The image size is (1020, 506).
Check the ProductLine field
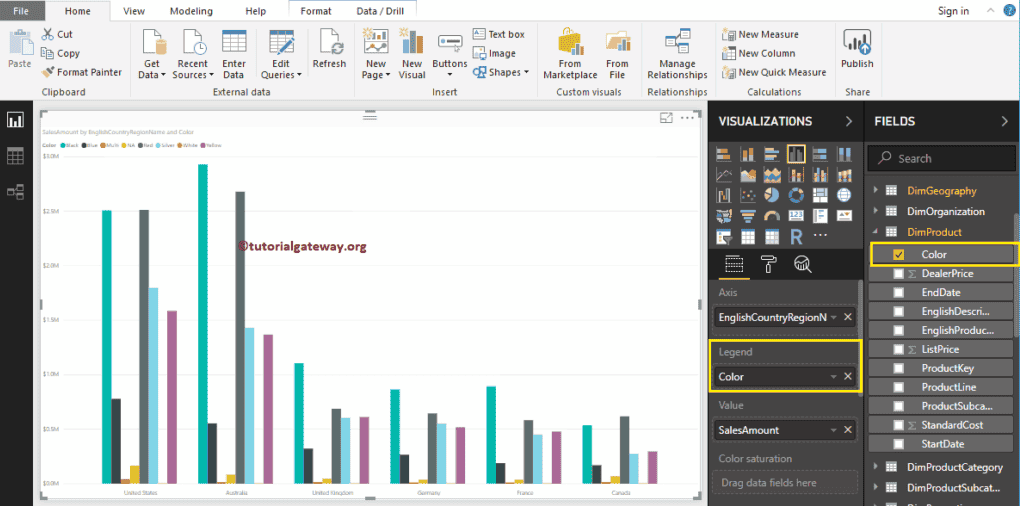pos(899,387)
